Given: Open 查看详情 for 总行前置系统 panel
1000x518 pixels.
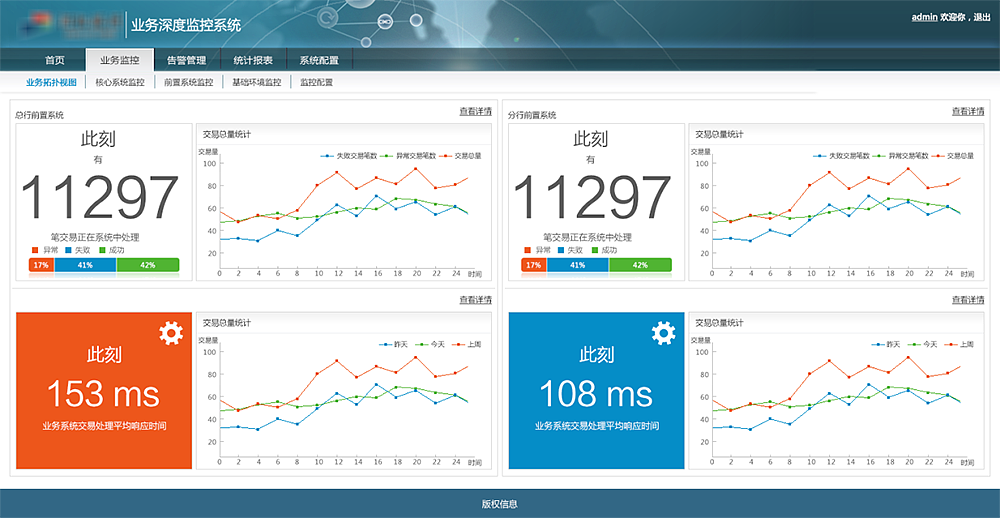Looking at the screenshot, I should tap(475, 112).
